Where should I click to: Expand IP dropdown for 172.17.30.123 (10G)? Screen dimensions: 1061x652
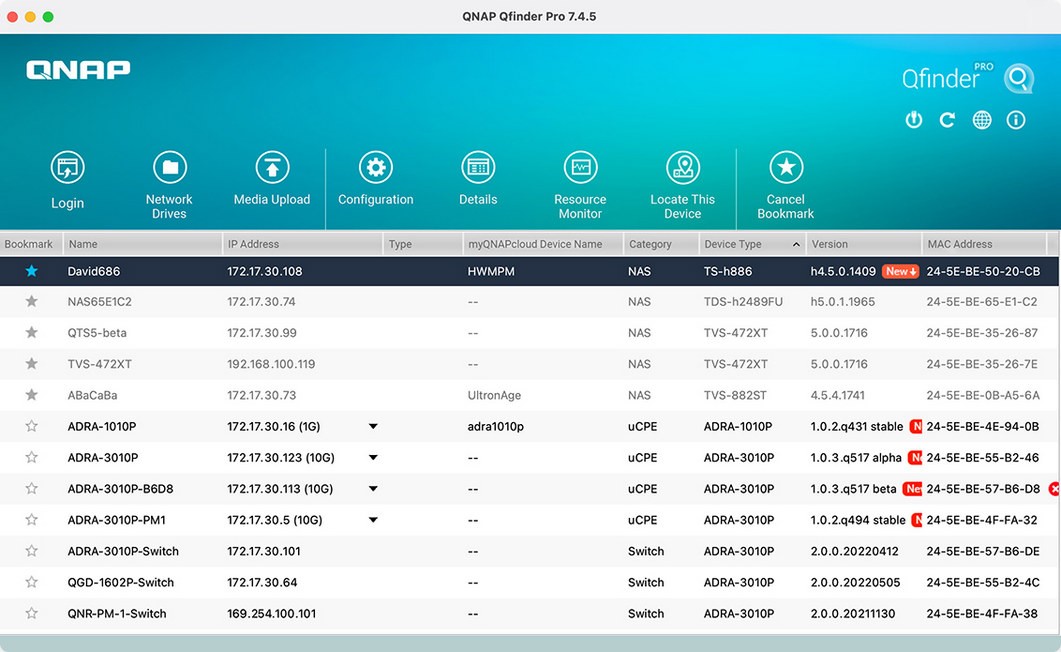pos(373,457)
